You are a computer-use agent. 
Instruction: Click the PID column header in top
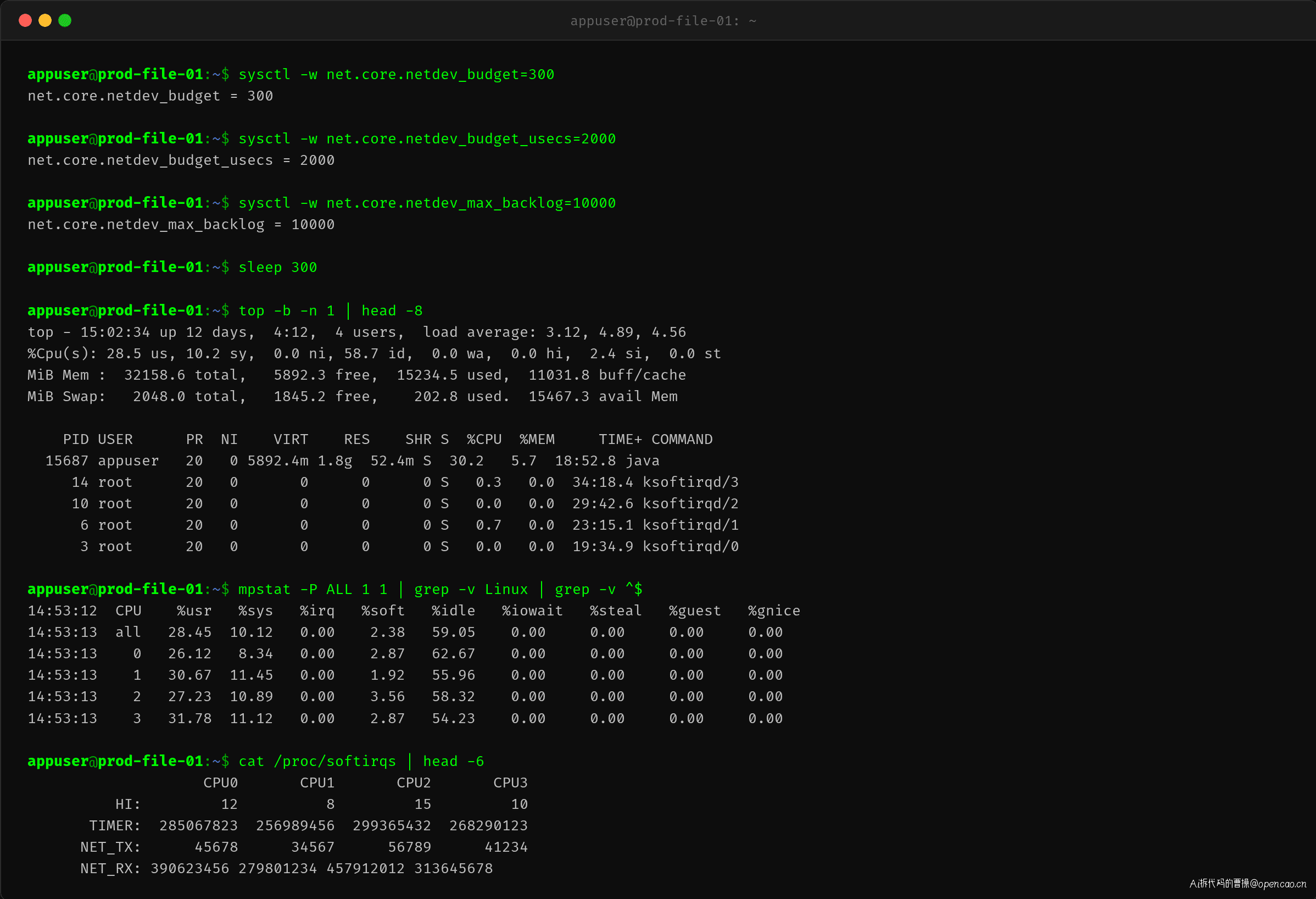click(75, 440)
